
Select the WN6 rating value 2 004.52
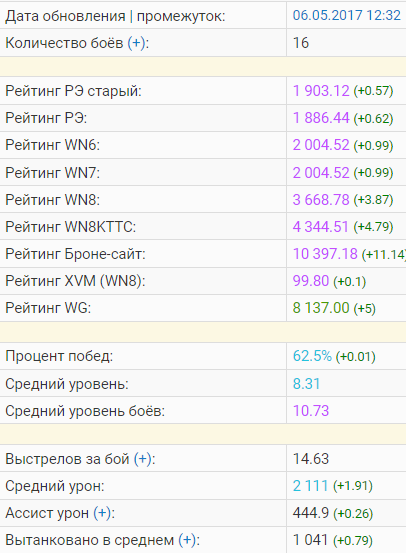click(x=321, y=145)
